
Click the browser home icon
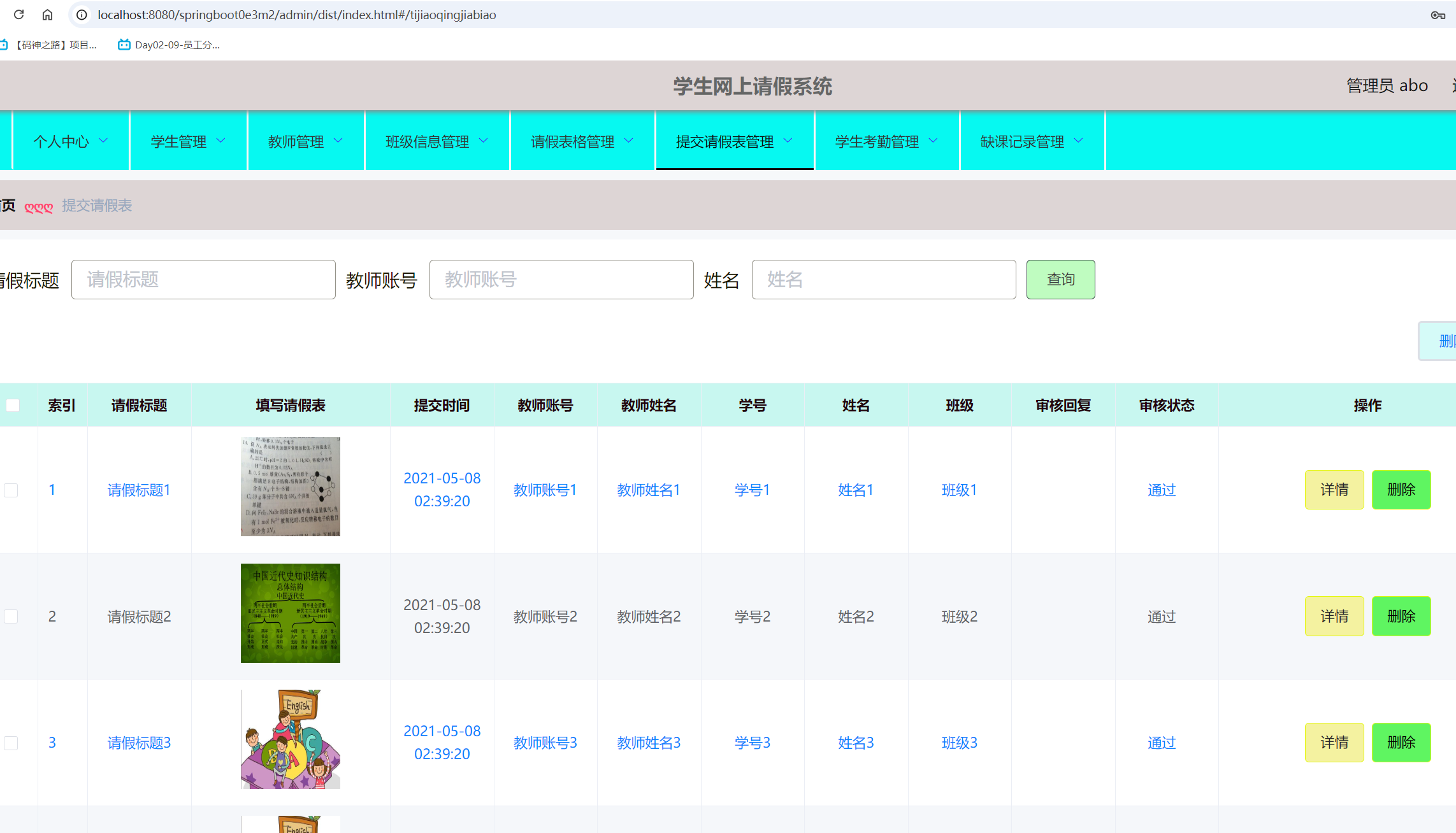click(47, 15)
